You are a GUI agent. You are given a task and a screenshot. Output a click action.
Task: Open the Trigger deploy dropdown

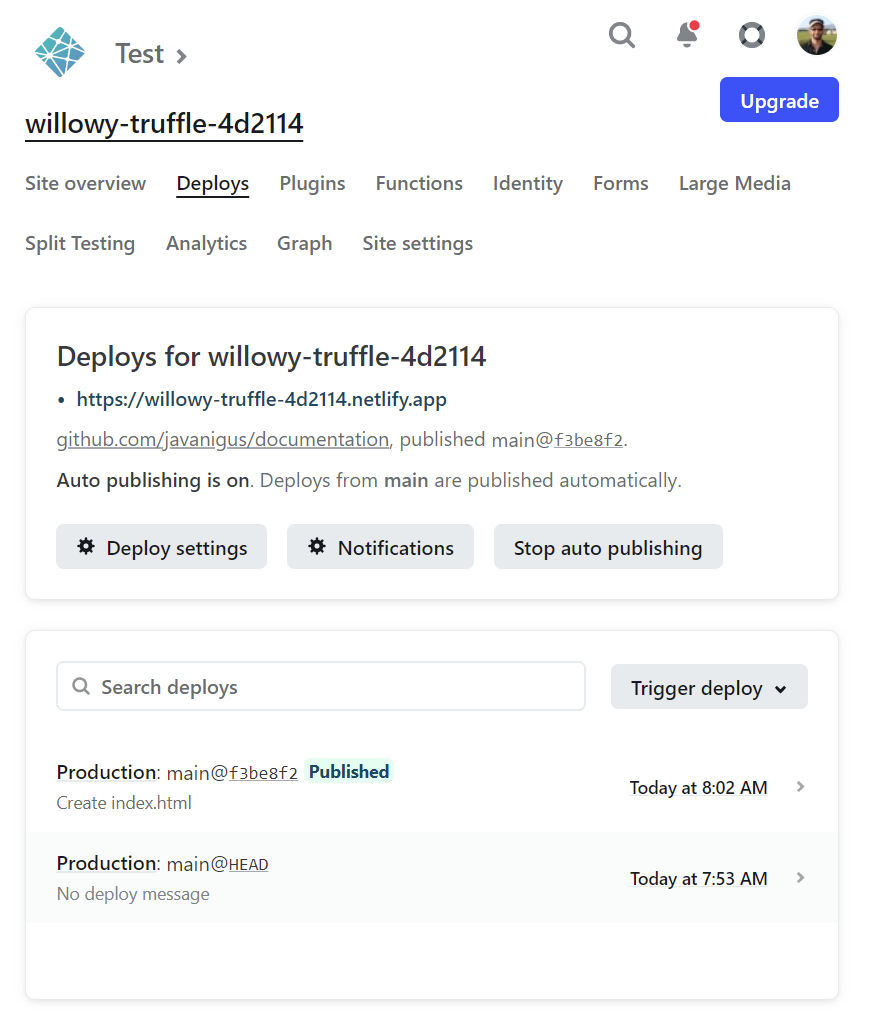tap(709, 687)
